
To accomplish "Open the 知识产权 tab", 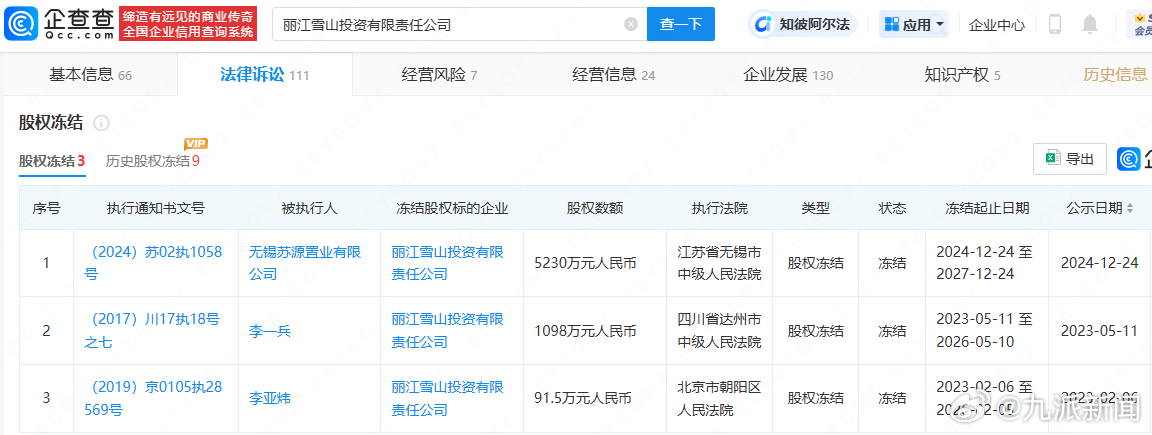I will pos(962,74).
